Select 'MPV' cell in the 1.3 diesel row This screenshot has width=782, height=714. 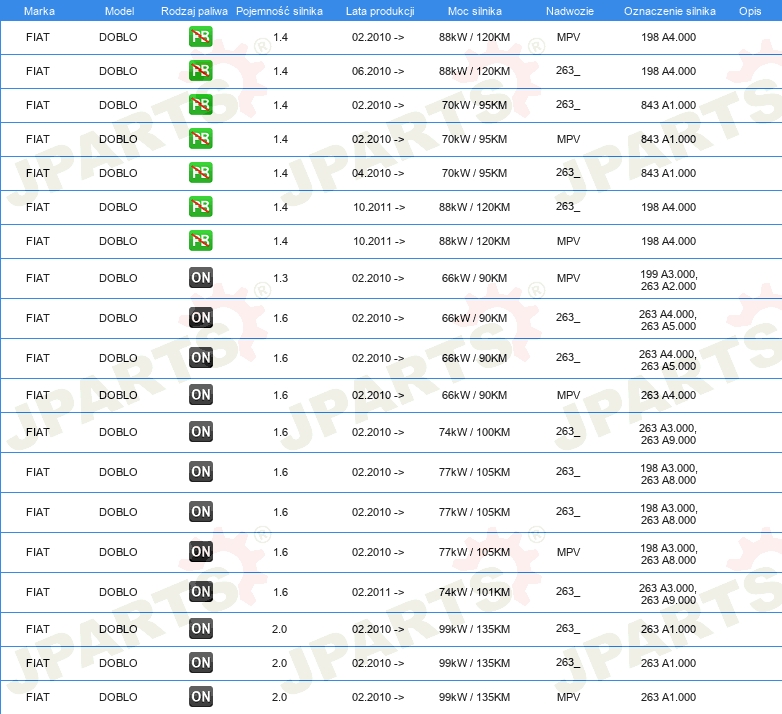[x=569, y=278]
